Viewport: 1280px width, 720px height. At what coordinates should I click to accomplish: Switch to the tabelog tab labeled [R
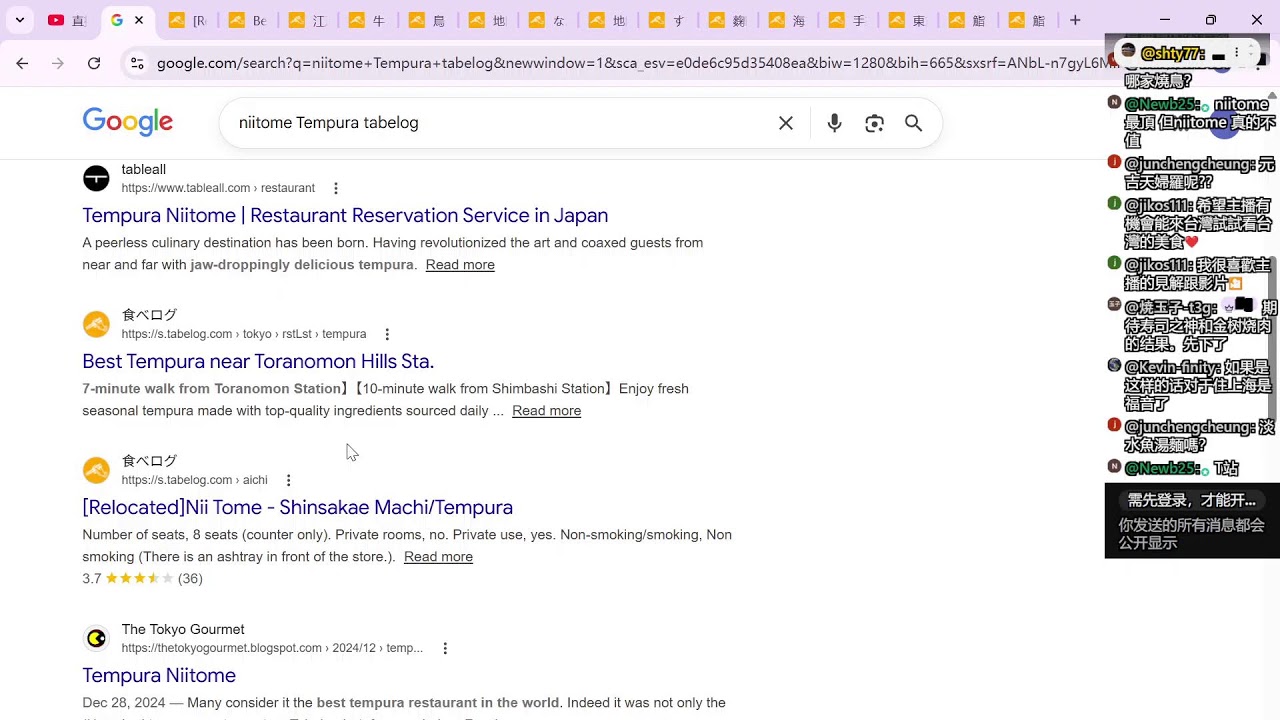tap(187, 20)
